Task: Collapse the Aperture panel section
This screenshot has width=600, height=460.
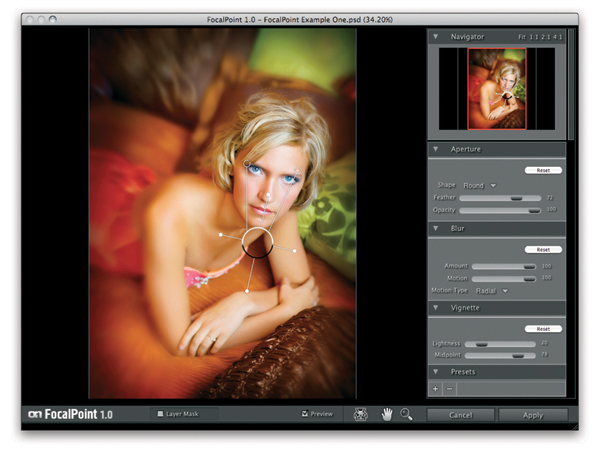Action: [435, 149]
